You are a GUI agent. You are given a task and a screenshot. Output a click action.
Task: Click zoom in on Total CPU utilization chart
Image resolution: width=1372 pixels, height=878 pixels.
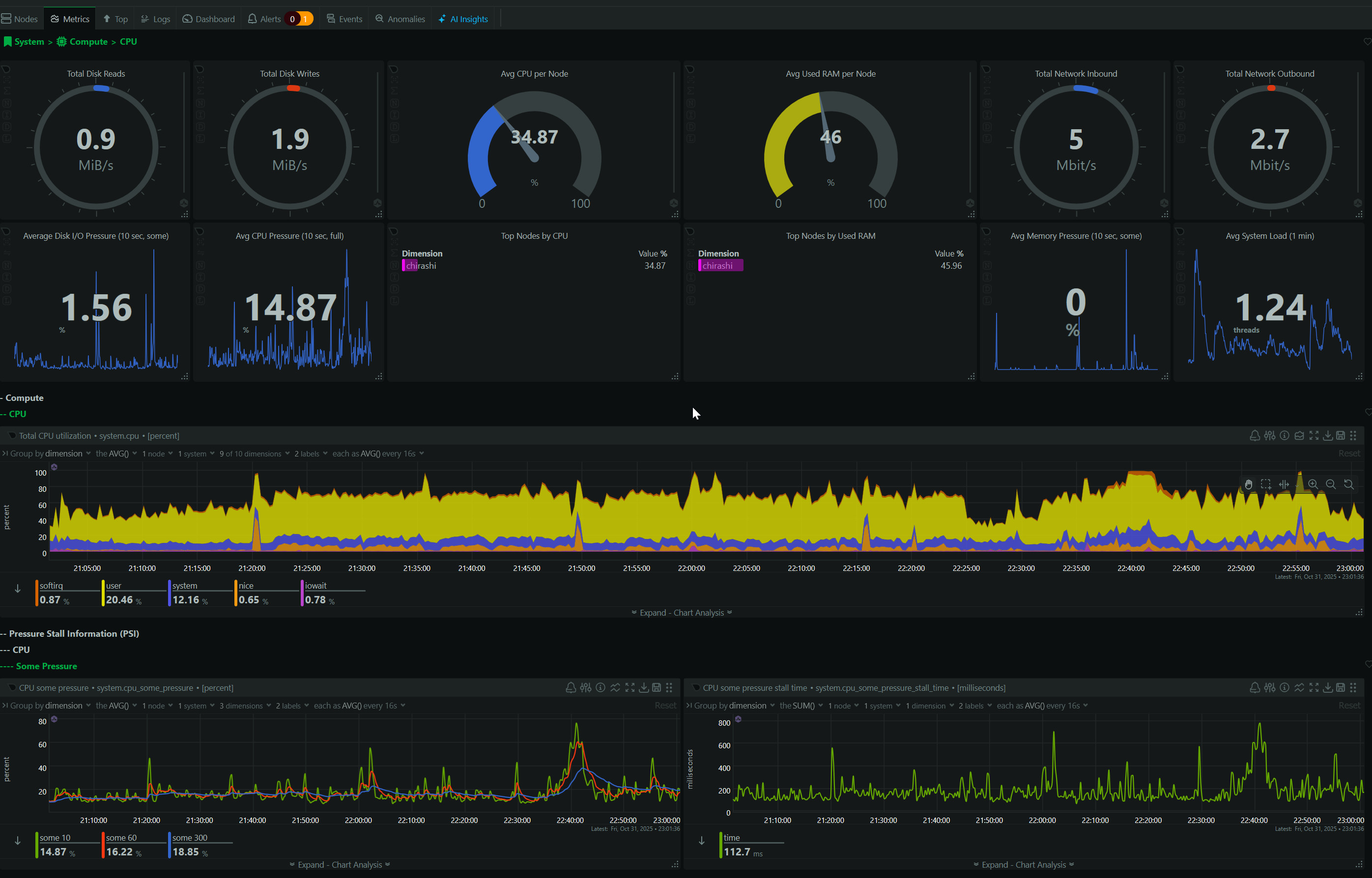click(1313, 484)
